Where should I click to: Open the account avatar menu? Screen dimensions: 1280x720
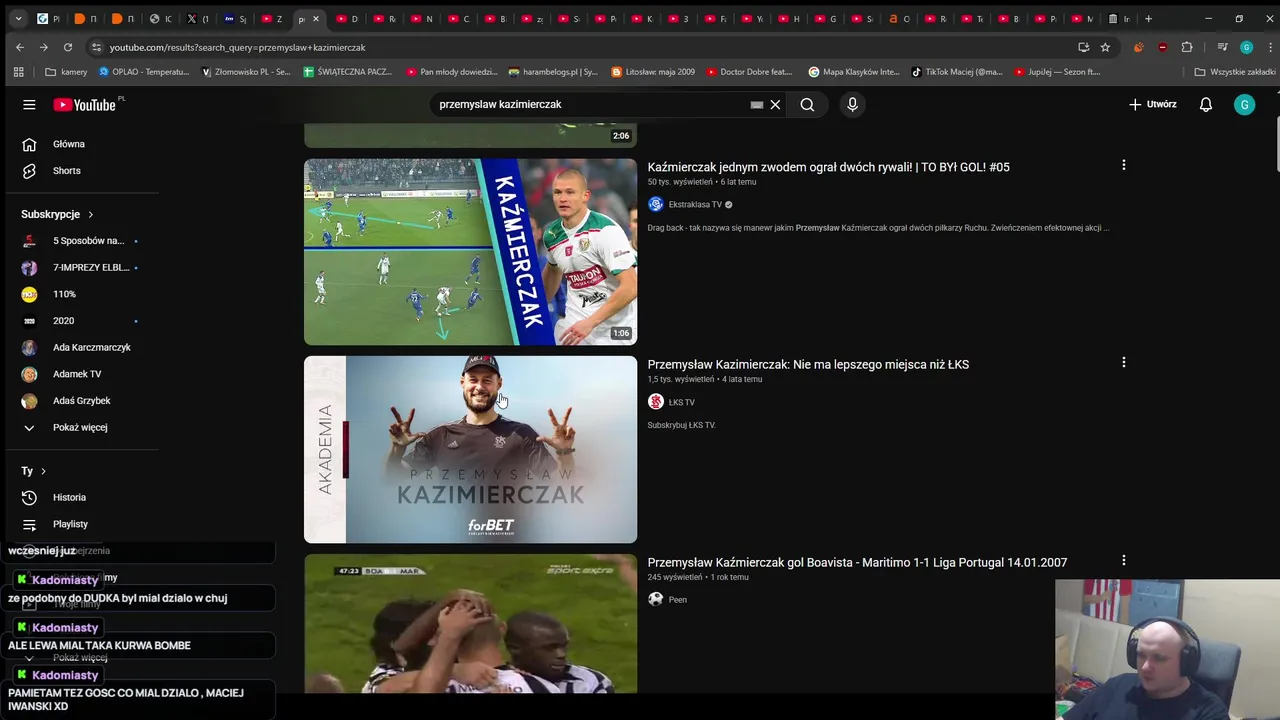1244,104
